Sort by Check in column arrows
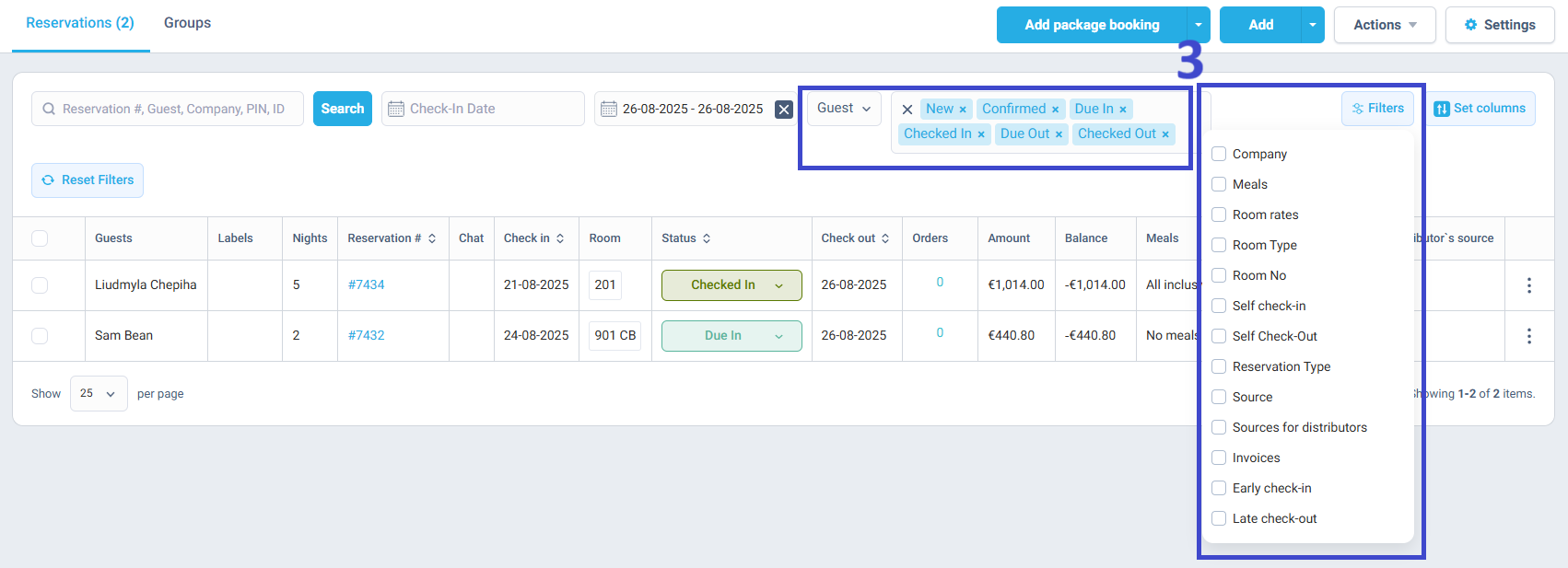 [x=560, y=238]
